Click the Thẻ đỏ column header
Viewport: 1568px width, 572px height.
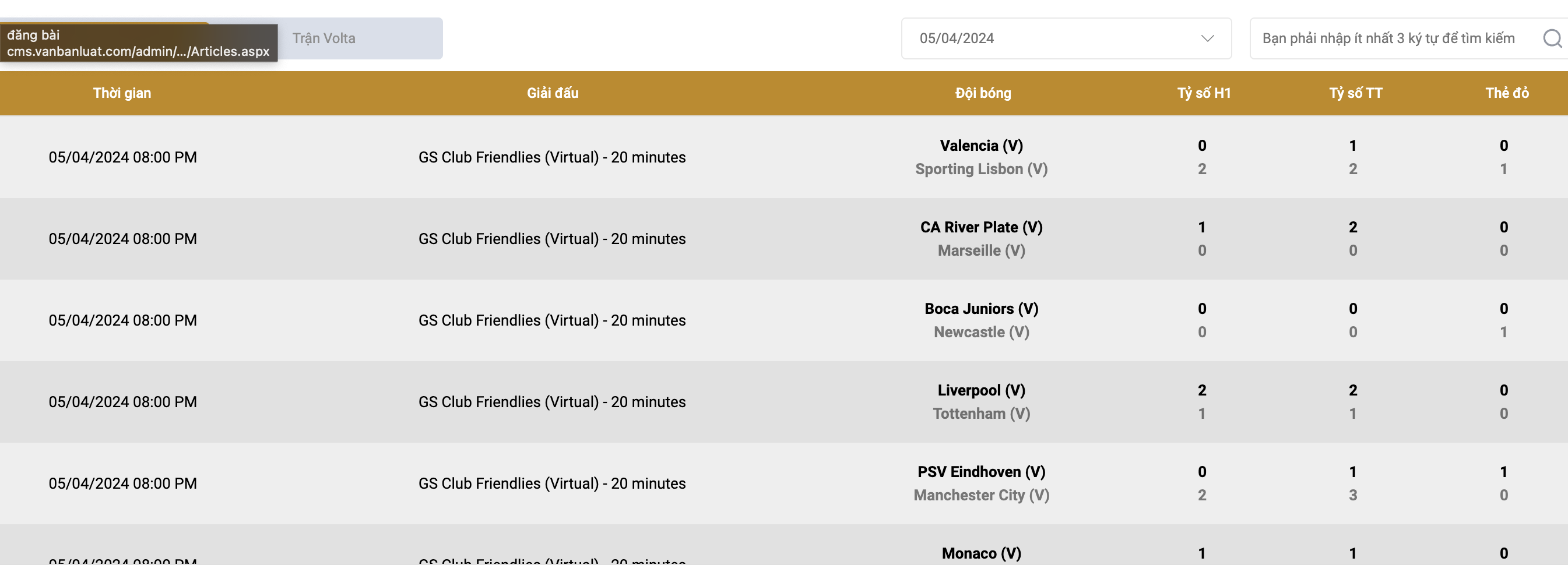[1507, 93]
